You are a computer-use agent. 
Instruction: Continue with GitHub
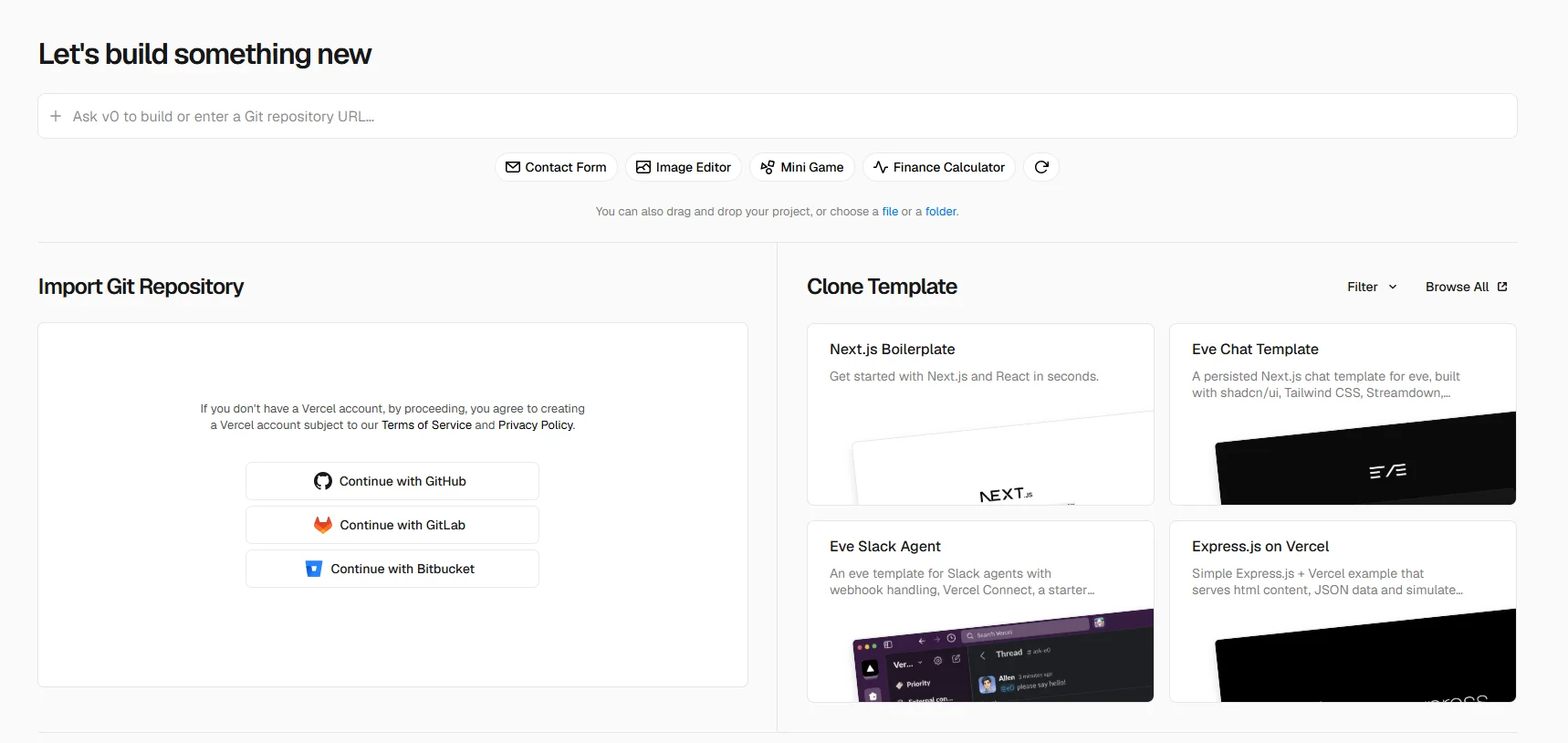(392, 481)
